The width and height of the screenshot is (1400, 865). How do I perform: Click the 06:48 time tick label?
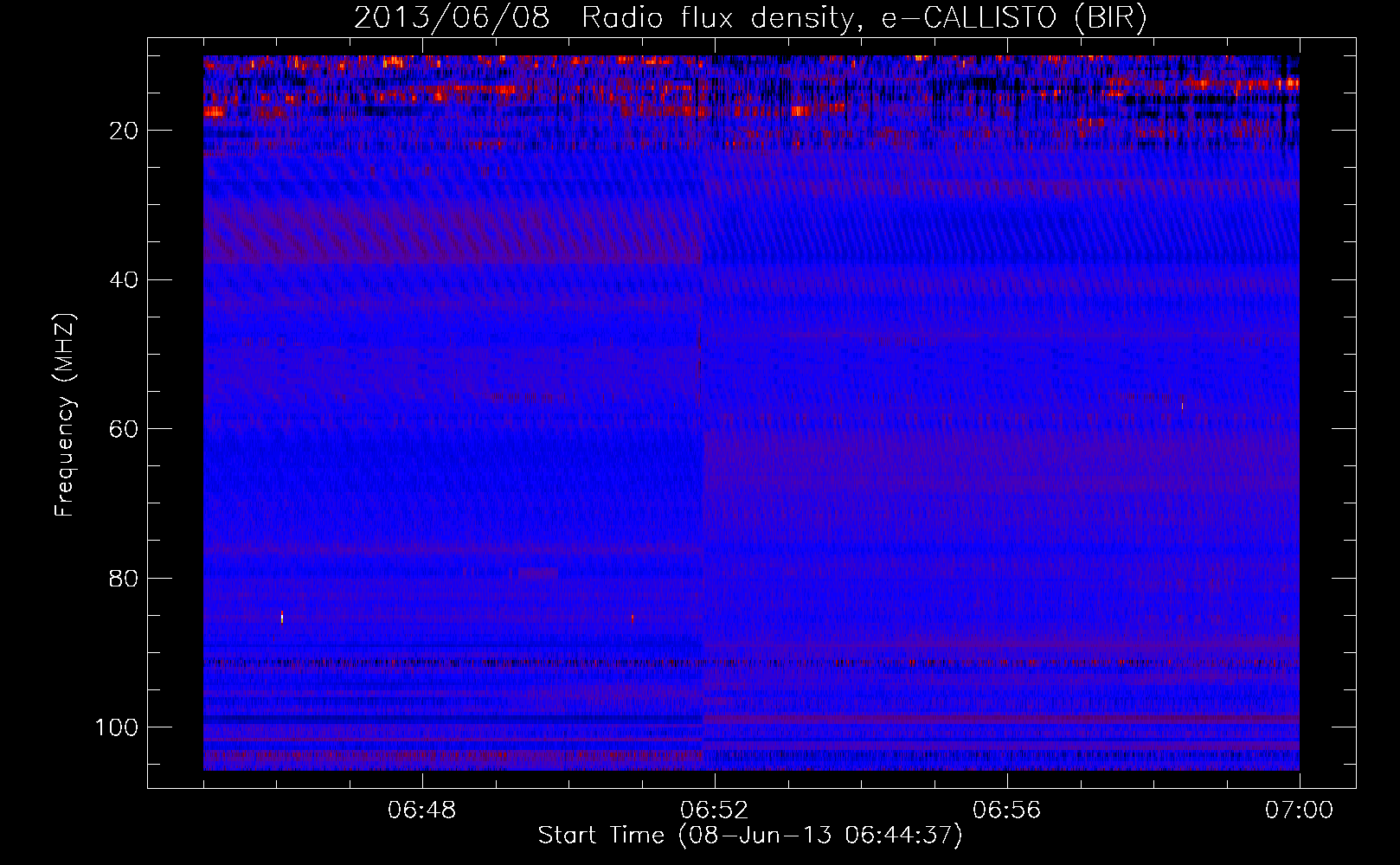pyautogui.click(x=421, y=811)
